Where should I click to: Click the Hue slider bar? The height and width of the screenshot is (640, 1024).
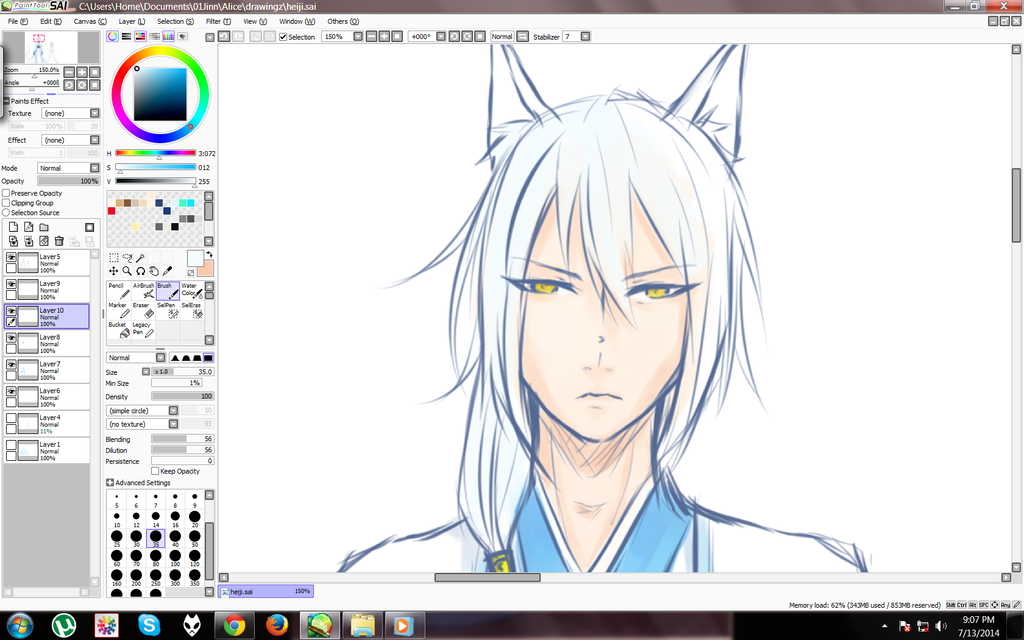[x=155, y=153]
